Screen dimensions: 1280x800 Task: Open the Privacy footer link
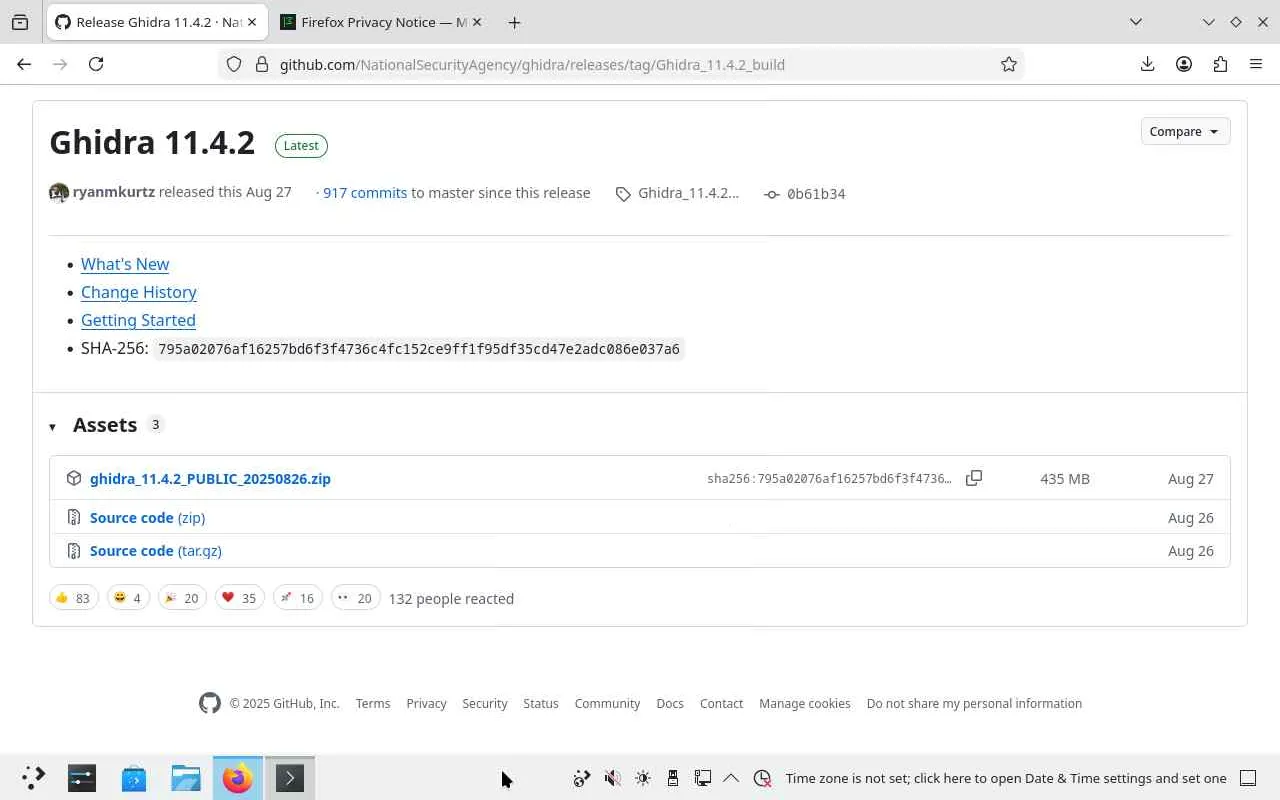[x=426, y=703]
